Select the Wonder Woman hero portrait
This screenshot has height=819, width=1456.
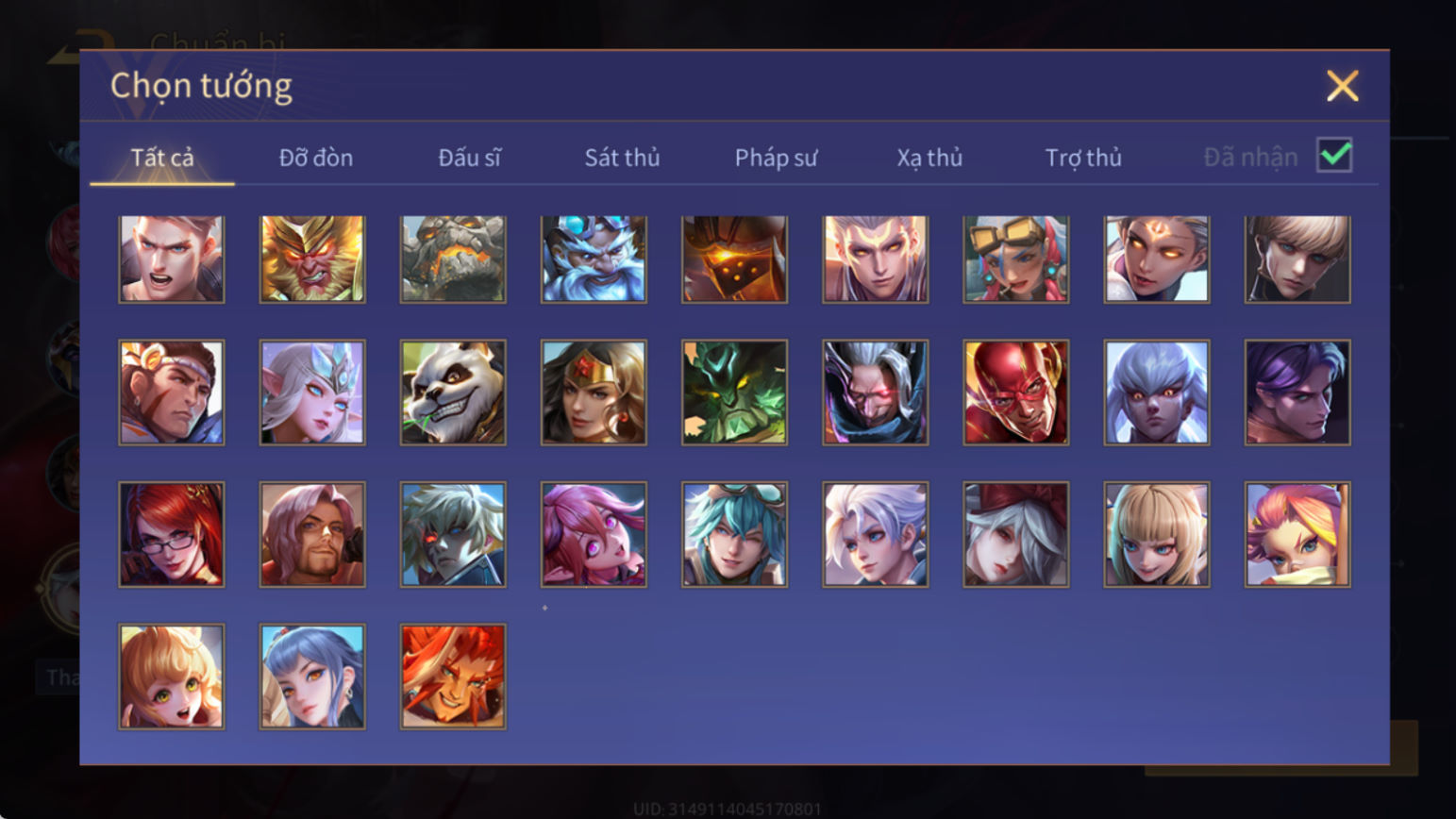pyautogui.click(x=594, y=393)
